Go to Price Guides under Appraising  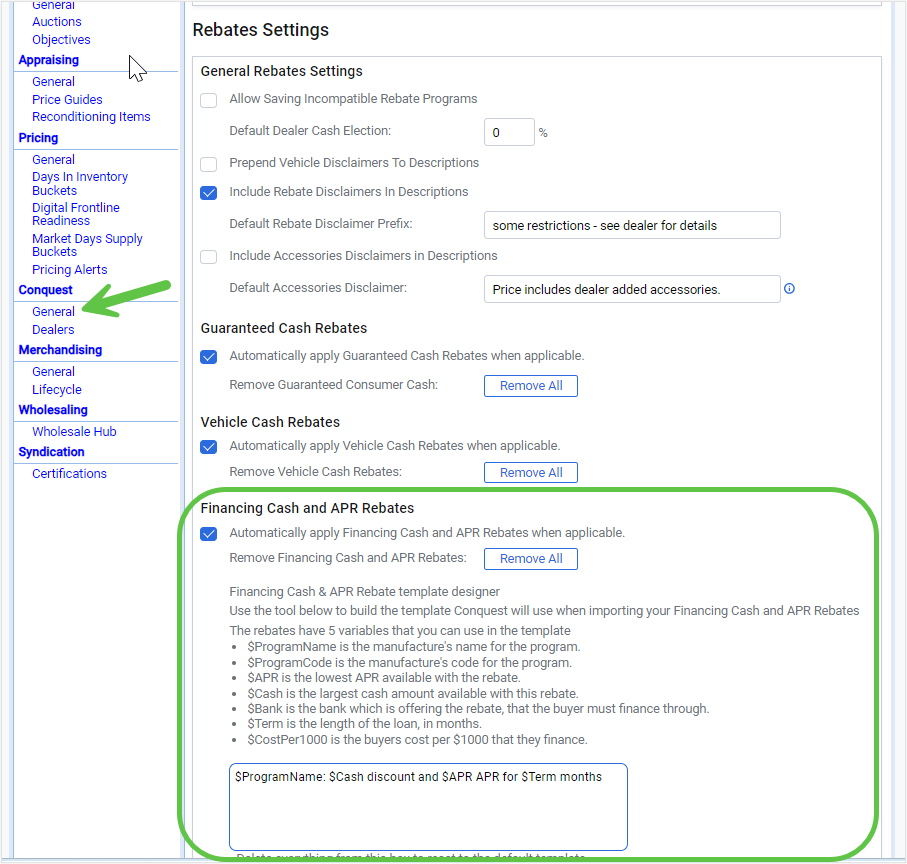67,100
